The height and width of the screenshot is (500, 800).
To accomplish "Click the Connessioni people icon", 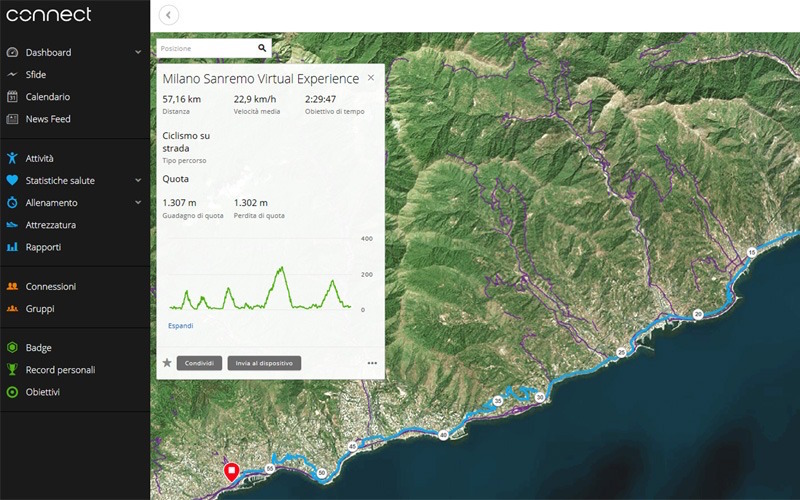I will [12, 286].
